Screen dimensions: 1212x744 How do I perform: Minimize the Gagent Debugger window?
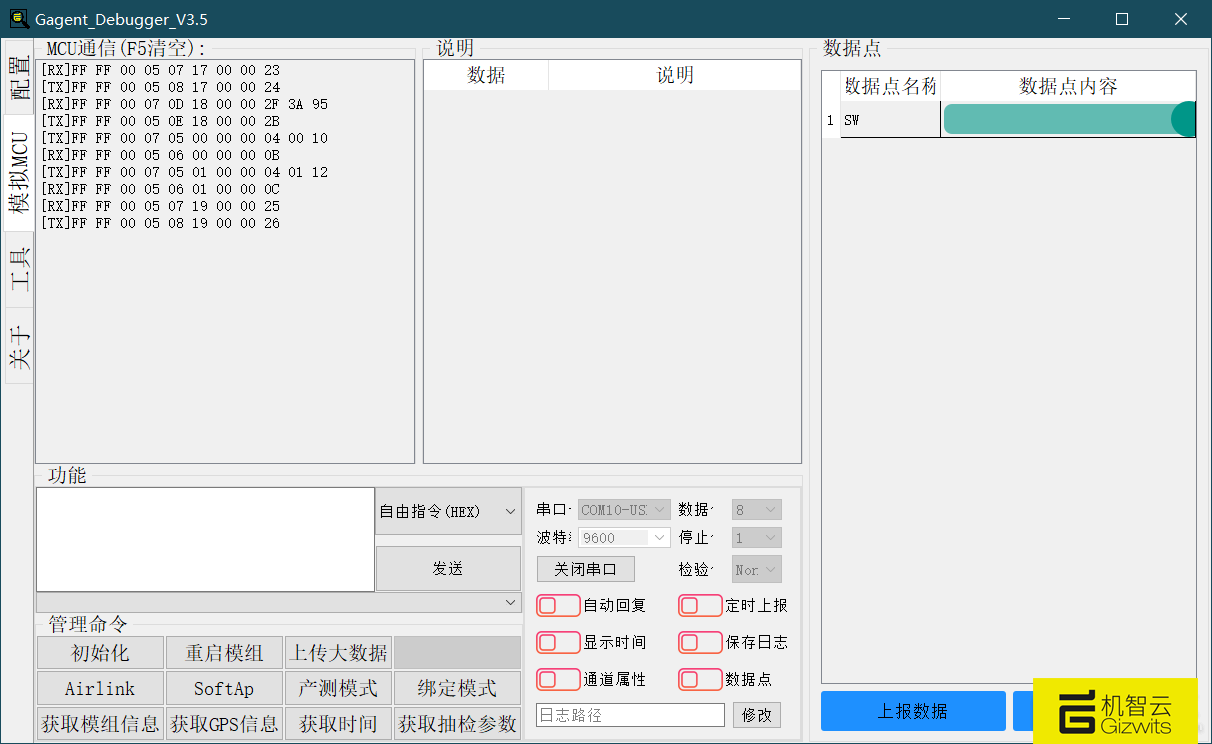tap(1063, 19)
